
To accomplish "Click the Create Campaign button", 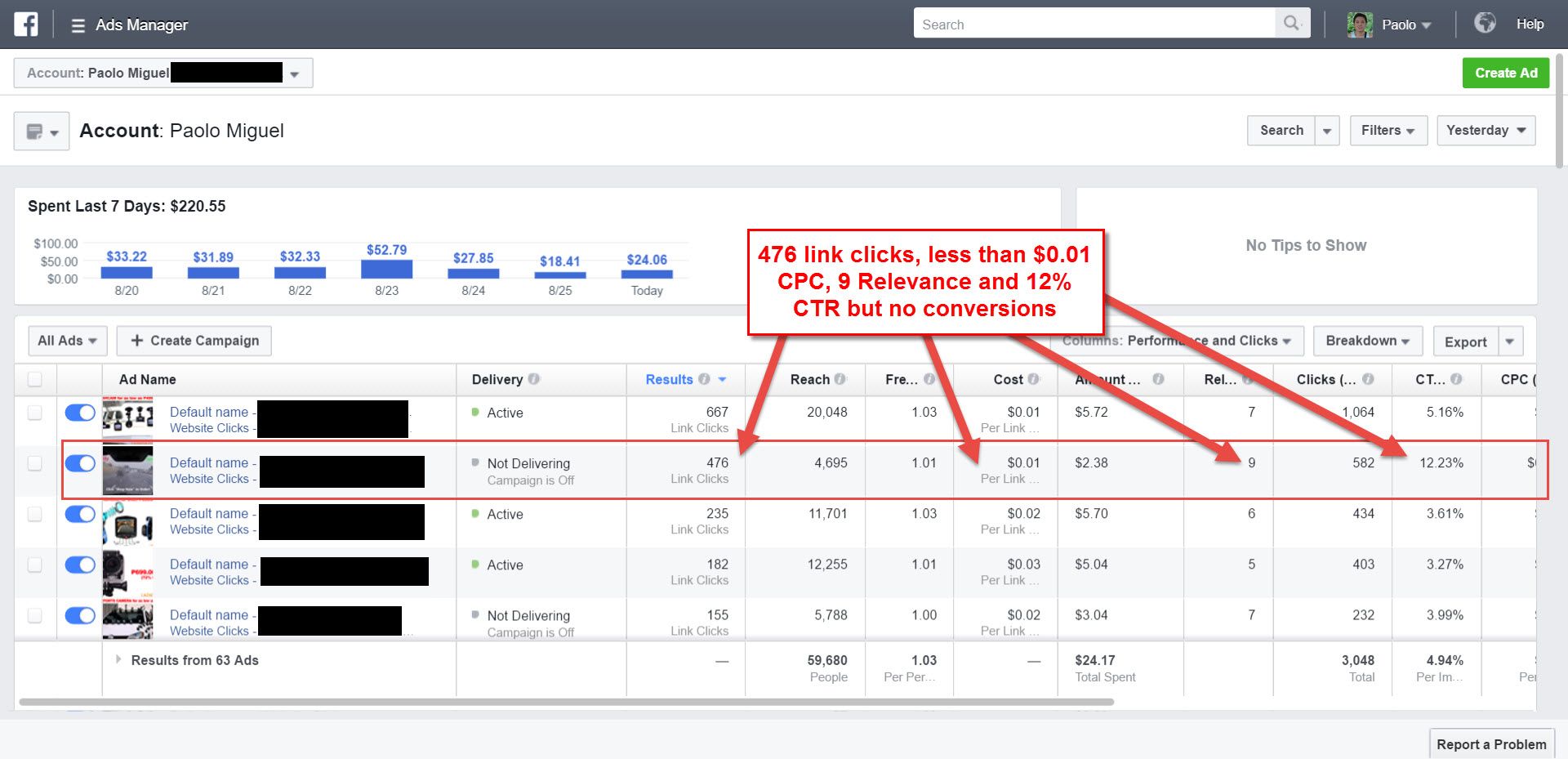I will click(194, 341).
